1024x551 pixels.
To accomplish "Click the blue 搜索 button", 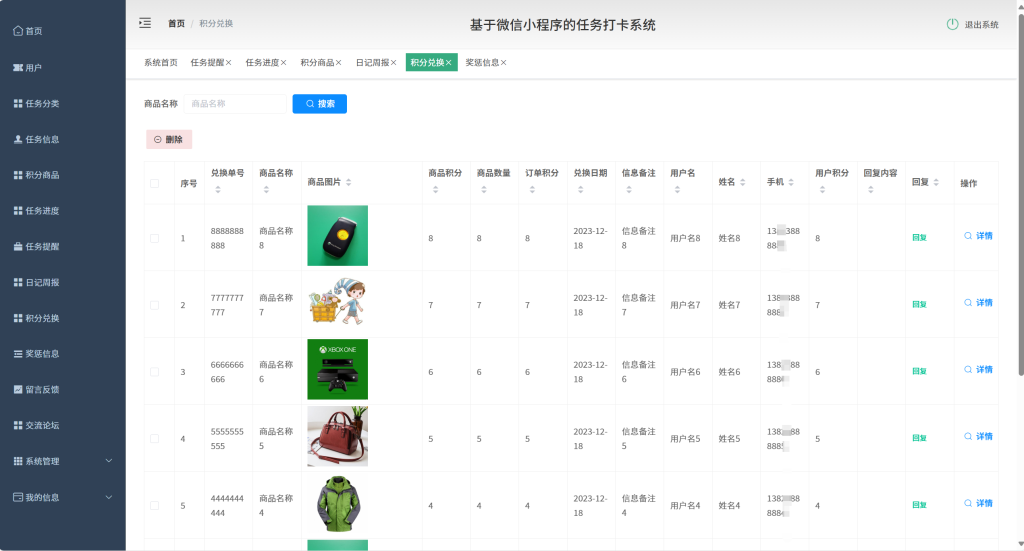I will (x=319, y=104).
